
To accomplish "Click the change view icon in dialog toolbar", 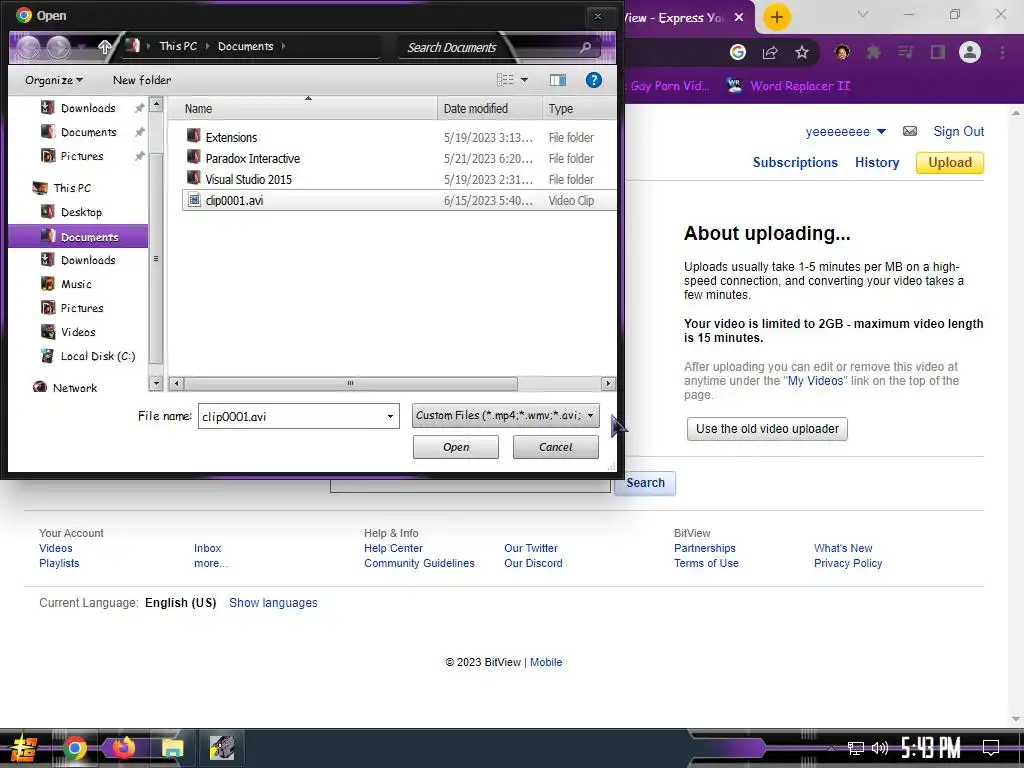I will coord(505,80).
